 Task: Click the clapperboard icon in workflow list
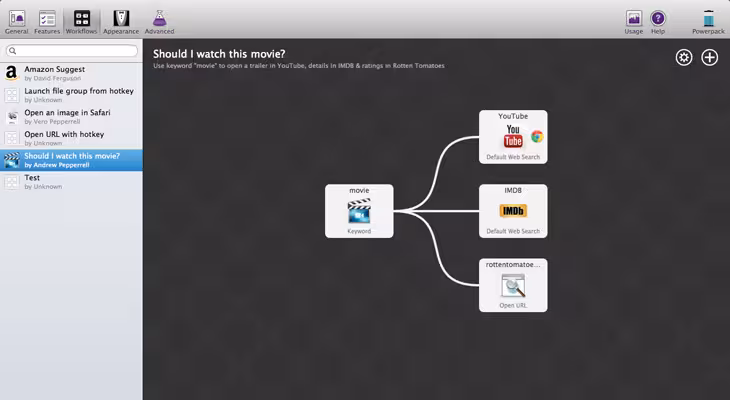pos(12,160)
